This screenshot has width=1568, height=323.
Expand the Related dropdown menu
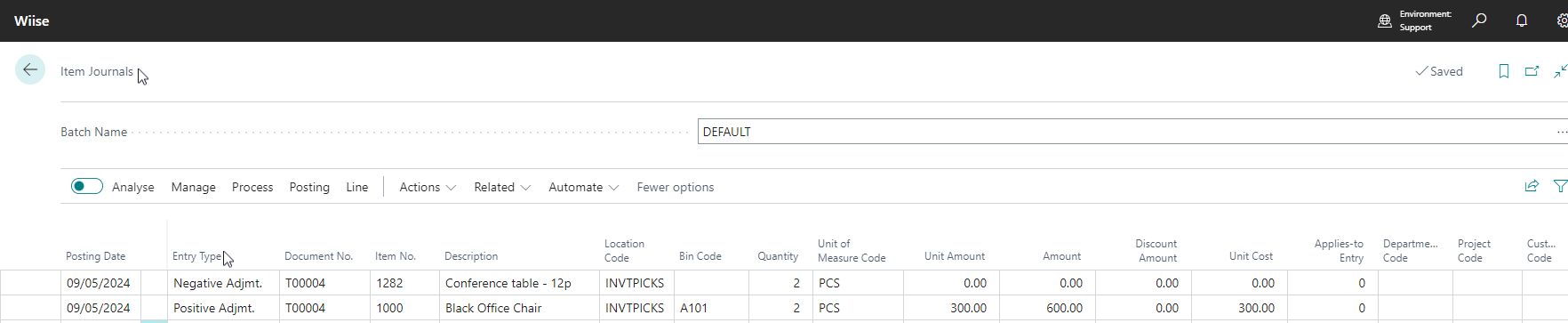coord(502,187)
